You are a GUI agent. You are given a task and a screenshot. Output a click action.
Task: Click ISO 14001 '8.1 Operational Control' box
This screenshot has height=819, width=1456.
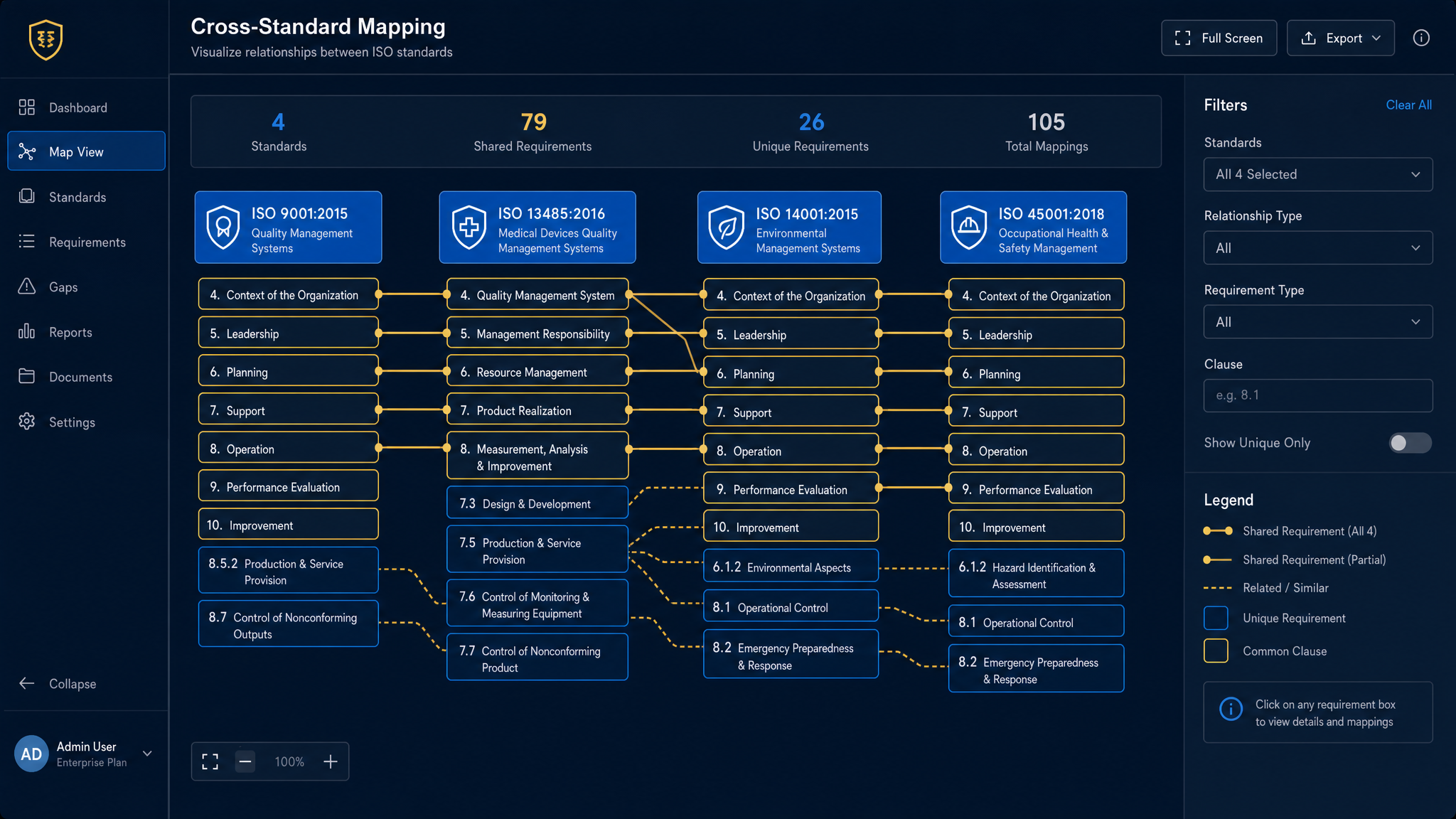pyautogui.click(x=791, y=606)
